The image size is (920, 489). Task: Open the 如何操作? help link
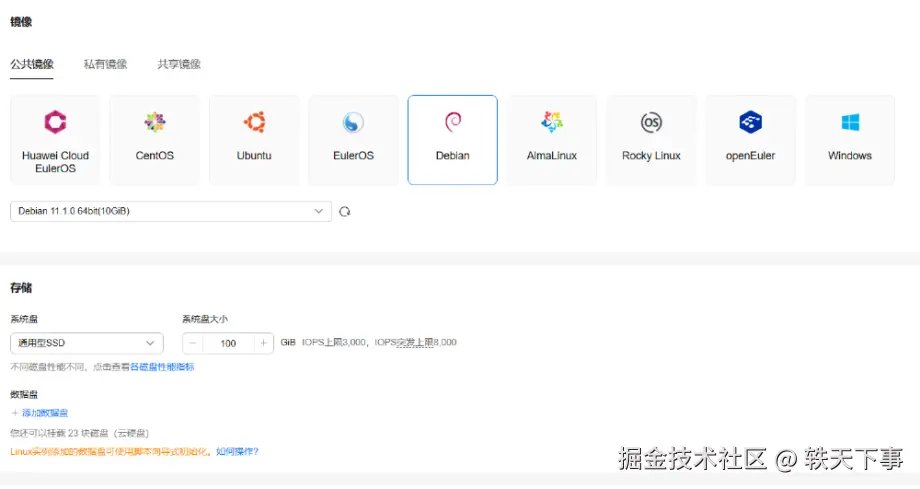click(237, 451)
